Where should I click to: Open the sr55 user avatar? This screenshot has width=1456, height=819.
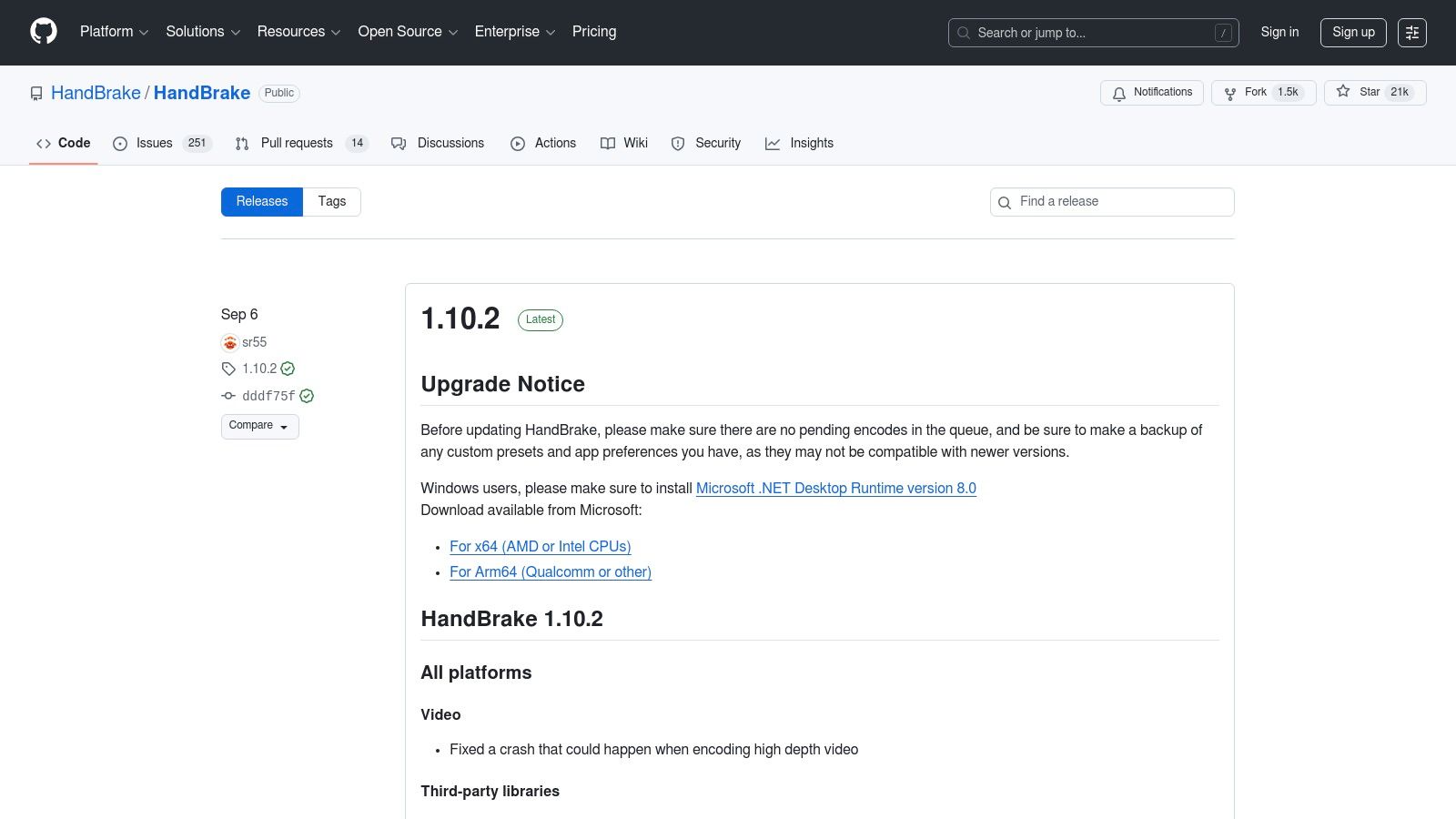pyautogui.click(x=229, y=342)
